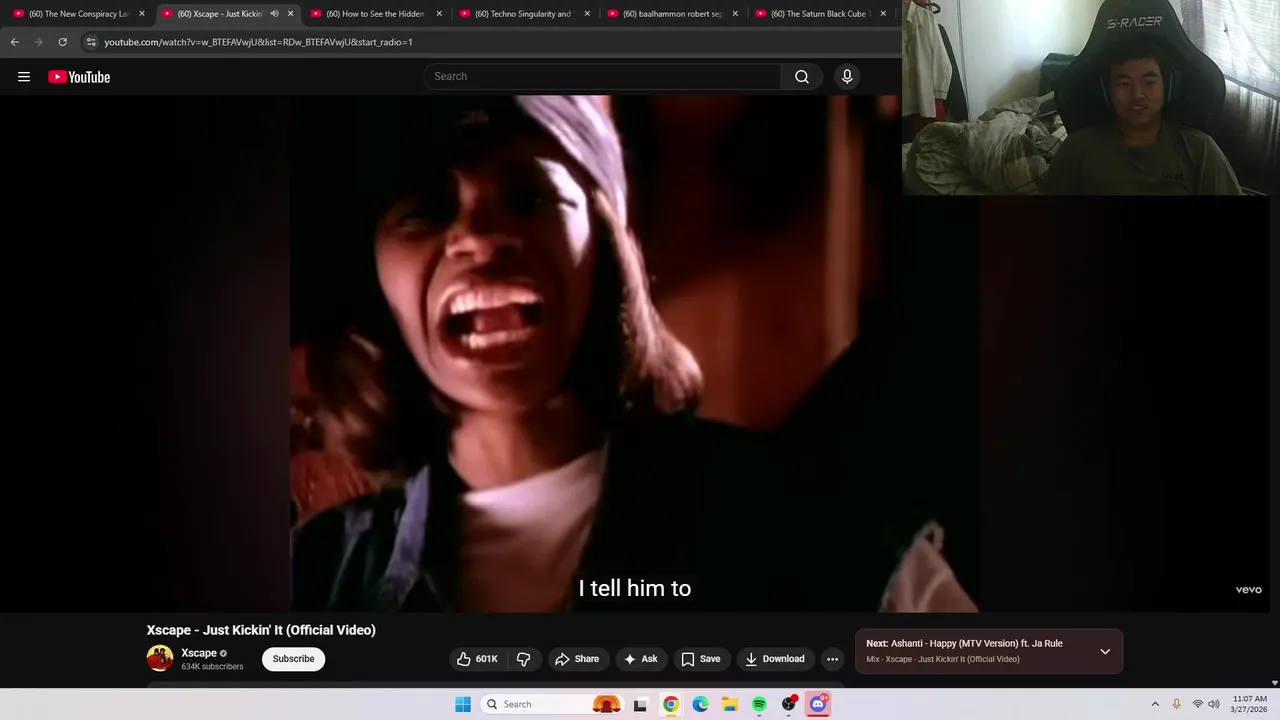Open File Explorer from the taskbar
Image resolution: width=1280 pixels, height=720 pixels.
(x=730, y=704)
